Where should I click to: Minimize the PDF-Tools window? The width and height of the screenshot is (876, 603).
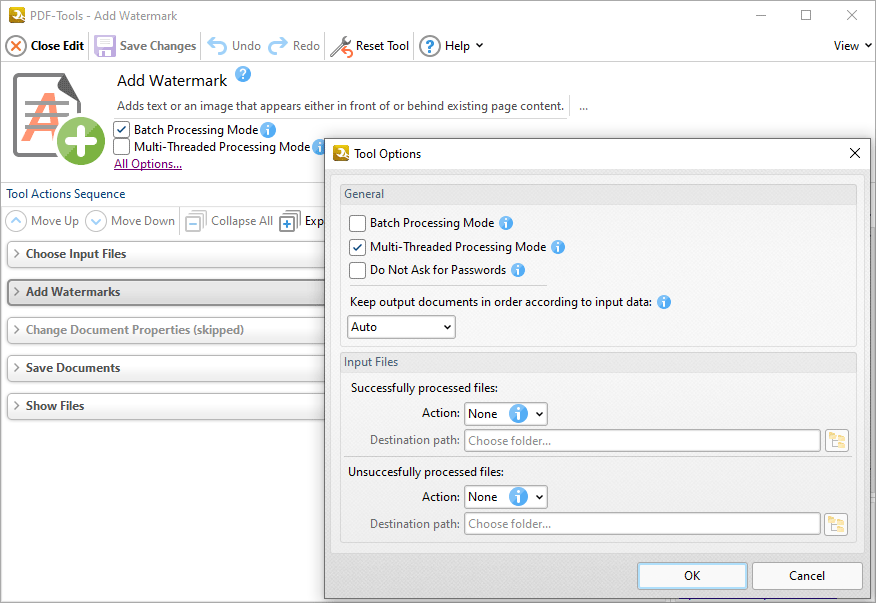point(761,15)
